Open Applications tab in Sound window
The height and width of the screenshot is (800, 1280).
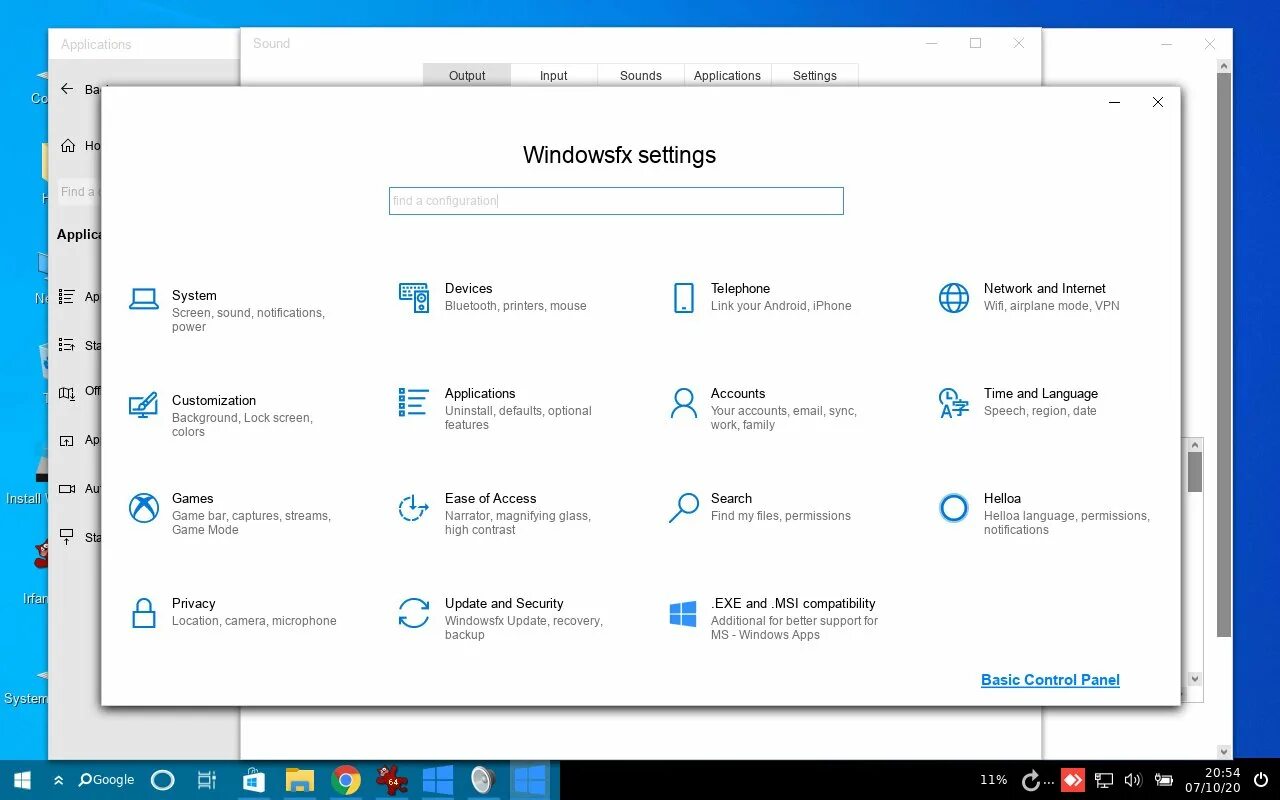pos(728,76)
